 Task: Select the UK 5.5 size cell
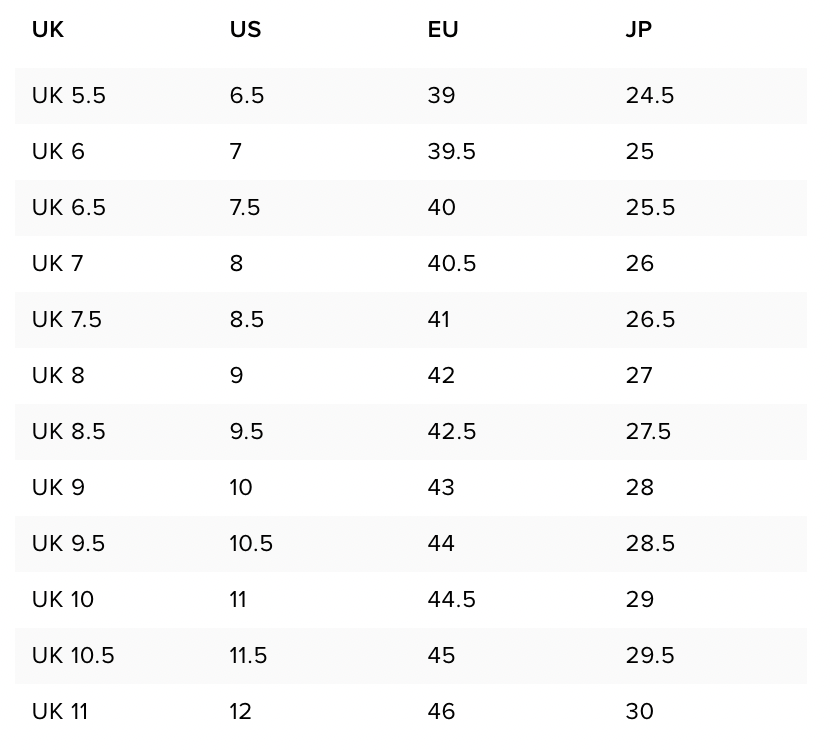pyautogui.click(x=69, y=96)
